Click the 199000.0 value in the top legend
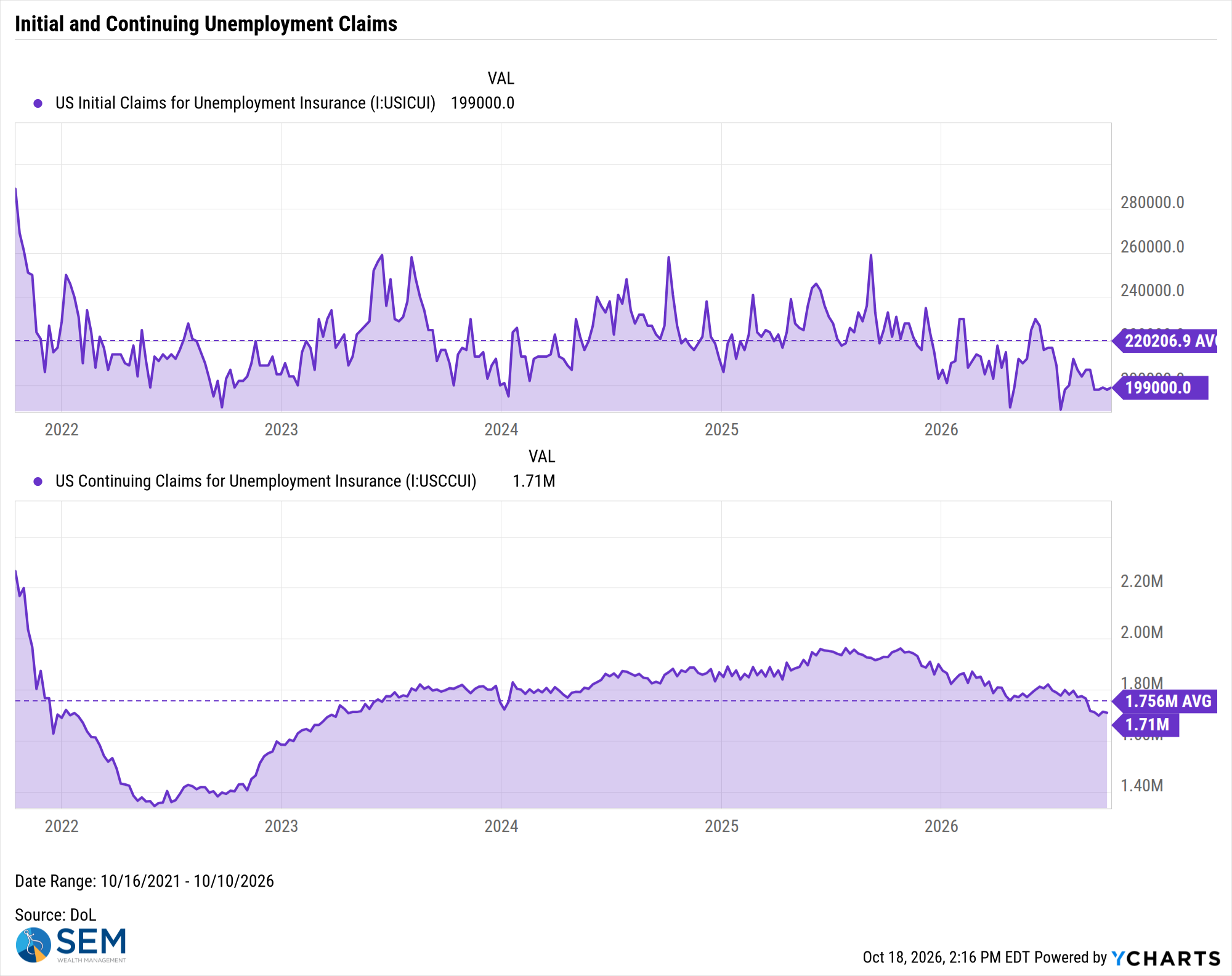Viewport: 1232px width, 976px height. 482,103
